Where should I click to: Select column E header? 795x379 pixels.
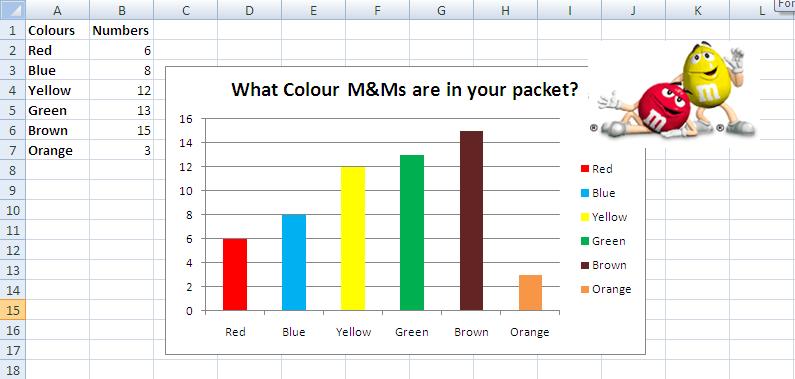[313, 10]
